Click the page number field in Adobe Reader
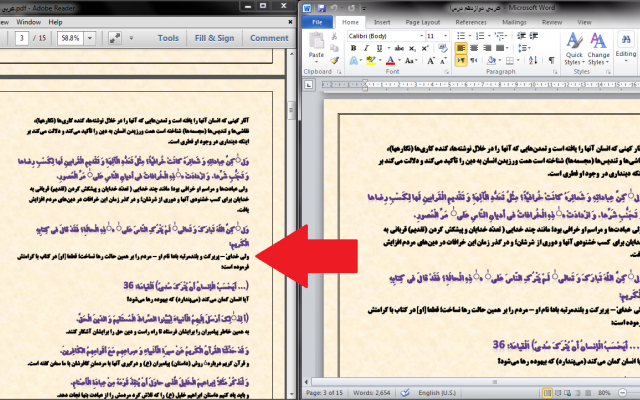 22,38
